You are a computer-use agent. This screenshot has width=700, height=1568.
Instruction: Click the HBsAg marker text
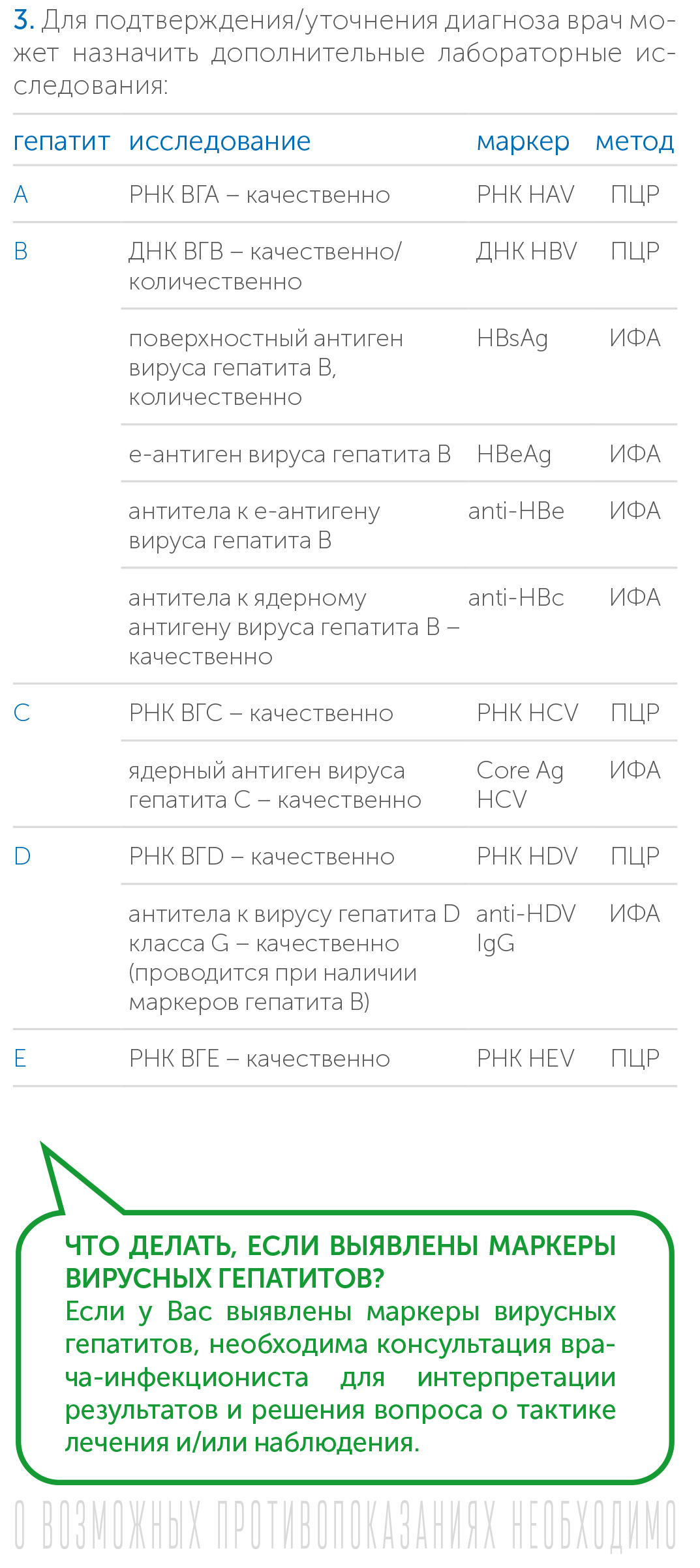[512, 339]
